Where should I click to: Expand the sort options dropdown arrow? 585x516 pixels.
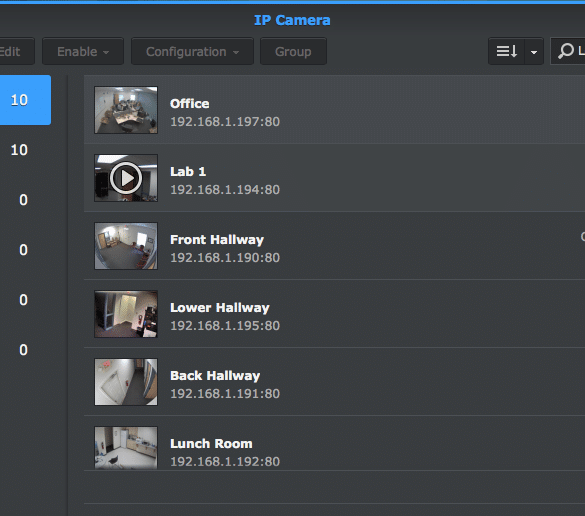[534, 51]
